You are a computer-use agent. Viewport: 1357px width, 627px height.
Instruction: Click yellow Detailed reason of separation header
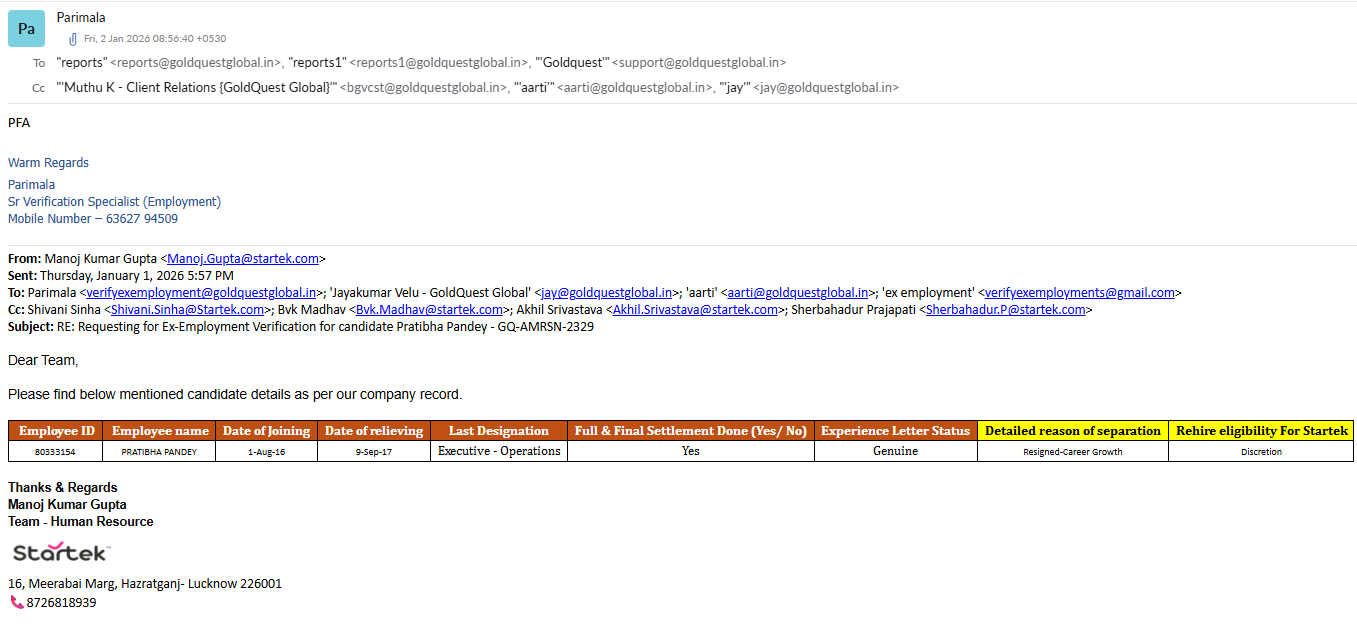pos(1072,431)
